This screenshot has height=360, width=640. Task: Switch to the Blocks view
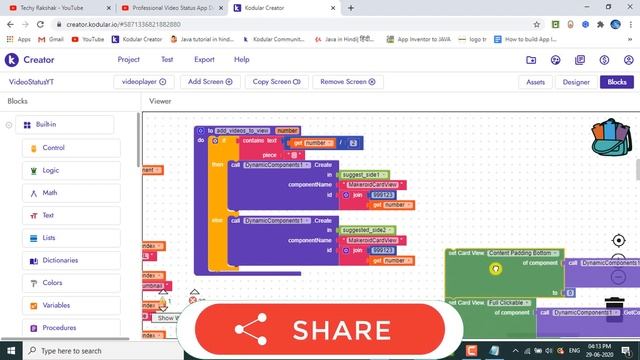point(617,82)
